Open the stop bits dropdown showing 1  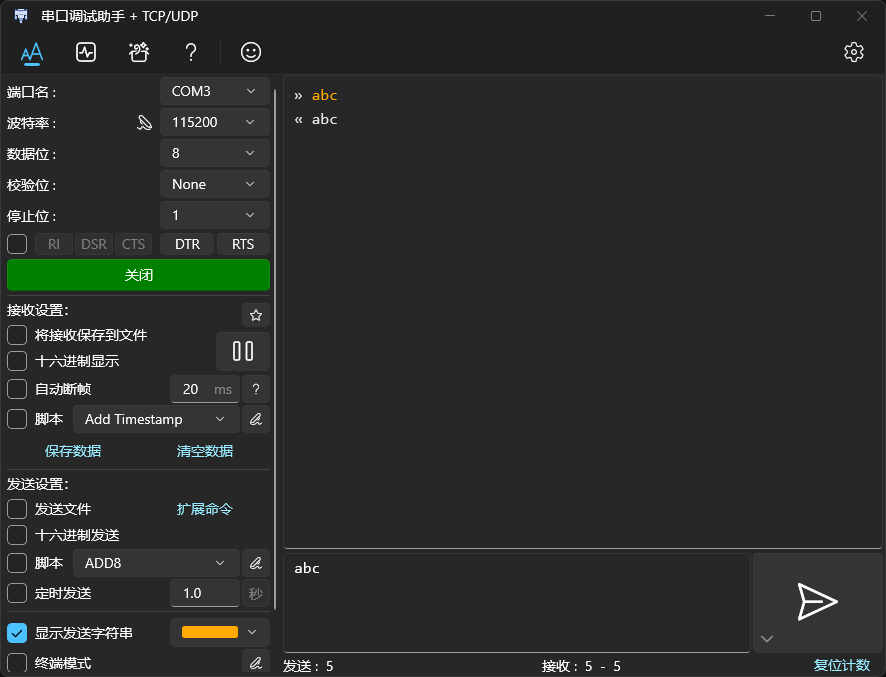(215, 215)
